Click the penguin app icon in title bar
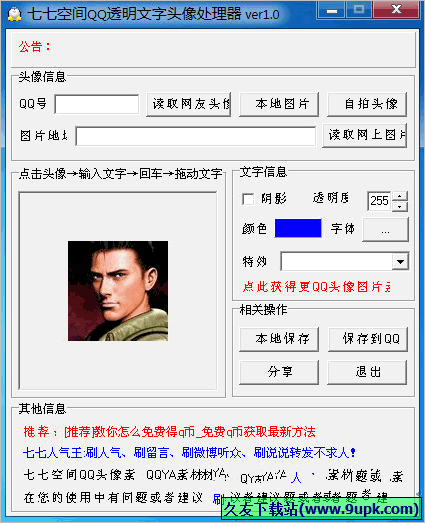This screenshot has height=523, width=425. tap(14, 14)
